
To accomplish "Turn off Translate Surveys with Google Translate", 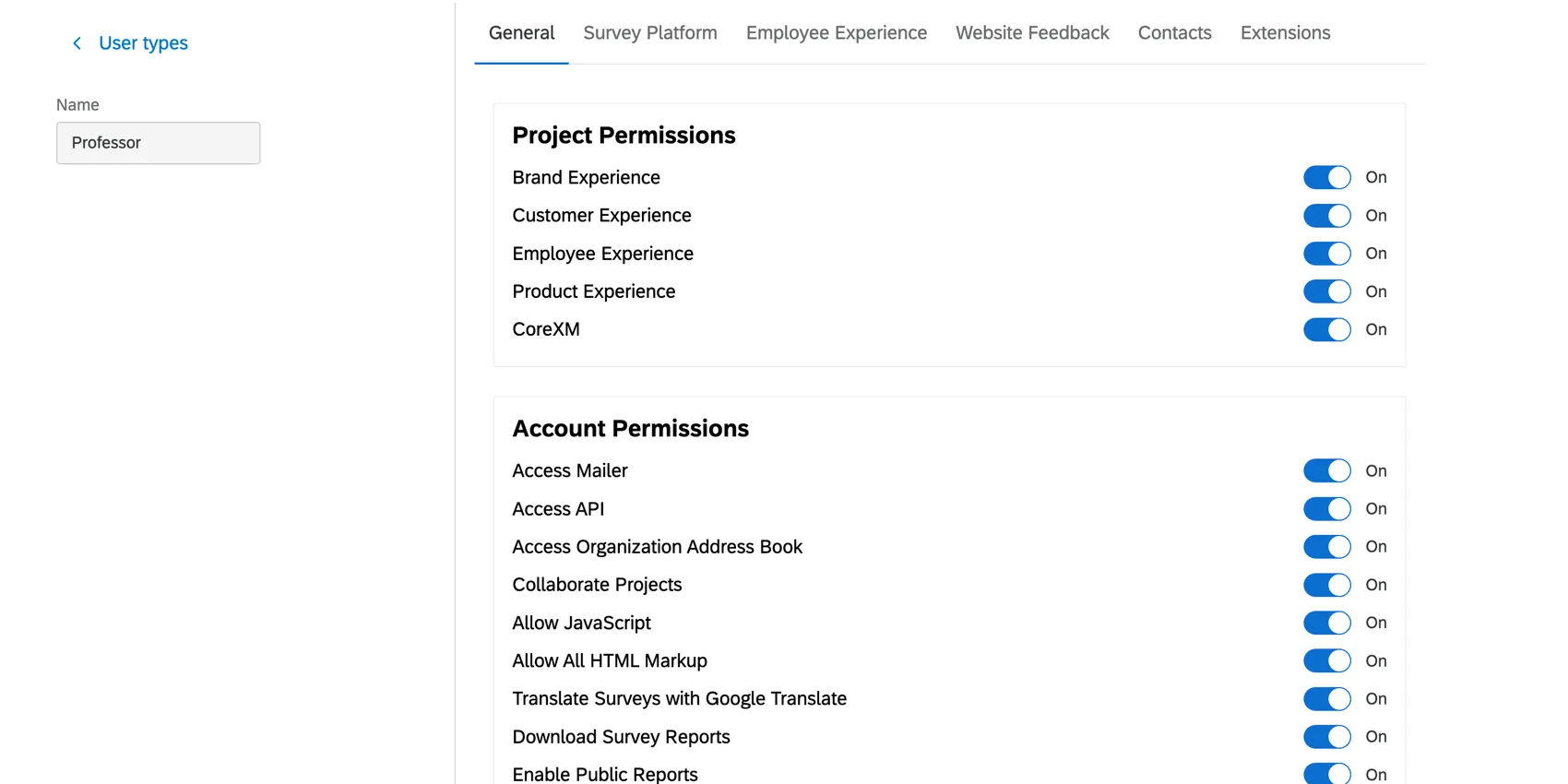I will pos(1326,698).
